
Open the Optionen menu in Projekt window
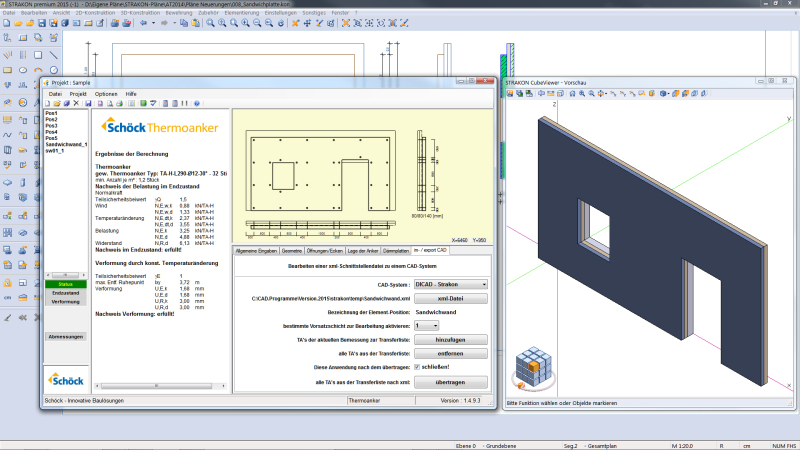tap(106, 94)
